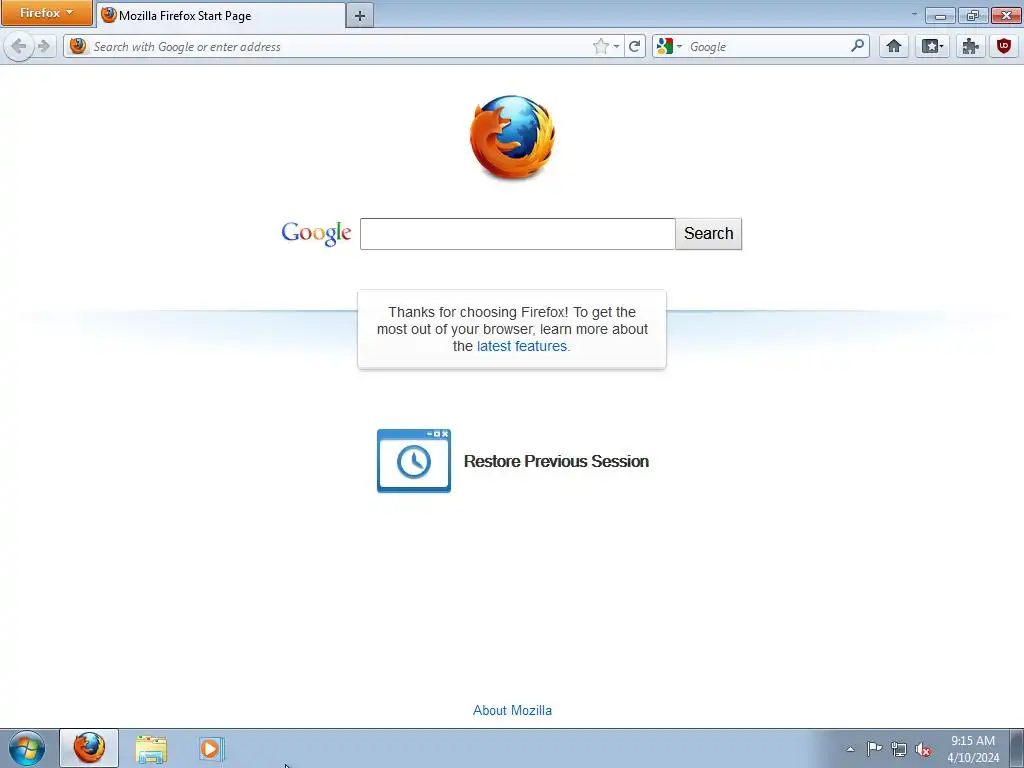Viewport: 1024px width, 768px height.
Task: Click the muted volume tray icon
Action: pos(923,749)
